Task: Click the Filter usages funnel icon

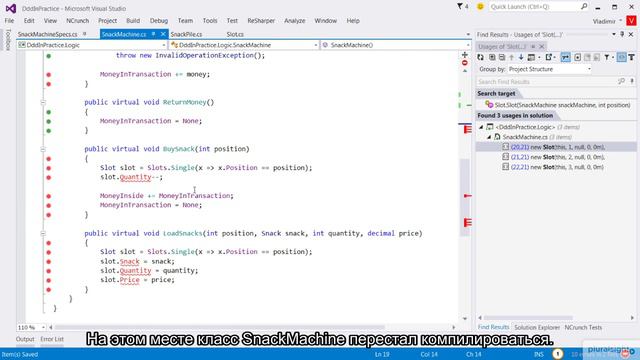Action: tap(607, 58)
